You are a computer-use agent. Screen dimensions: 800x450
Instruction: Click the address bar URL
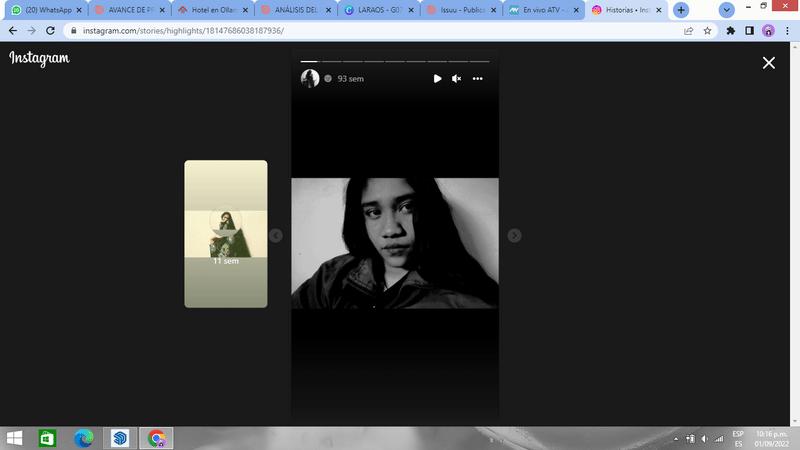[x=183, y=31]
